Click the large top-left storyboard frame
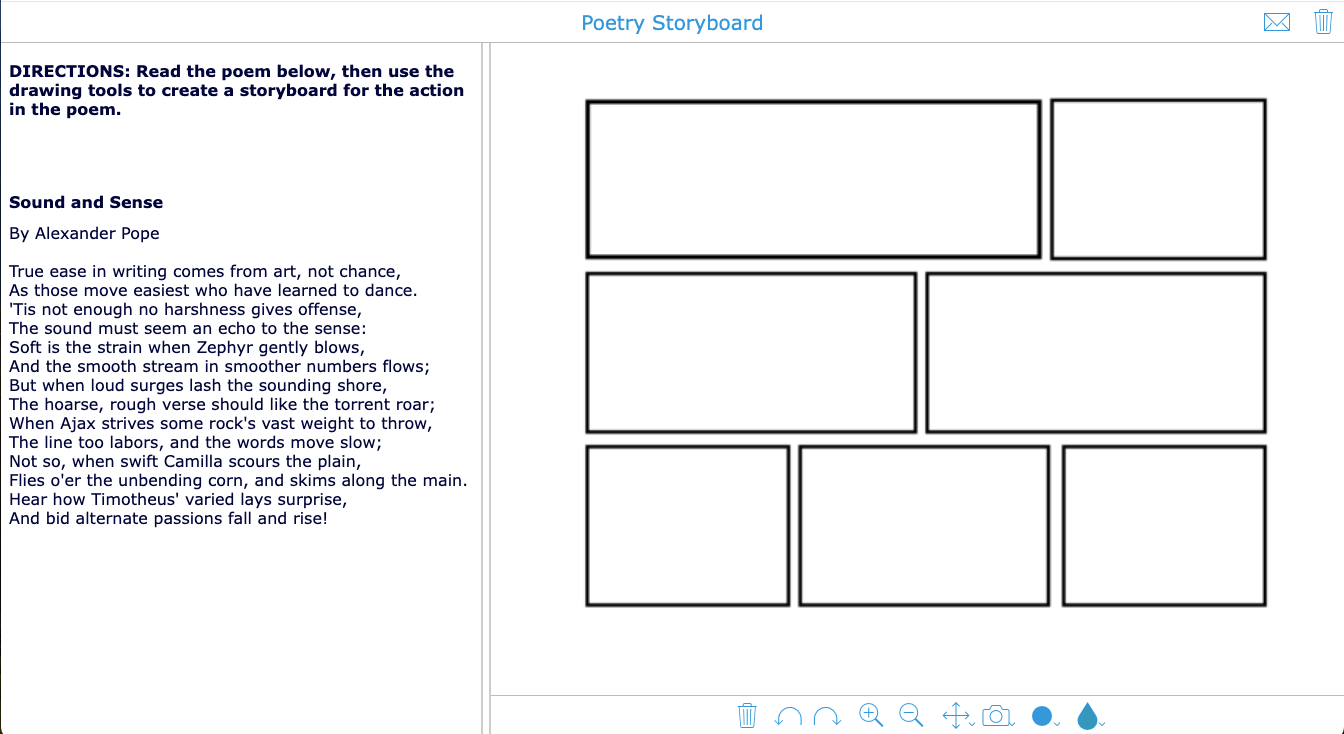The width and height of the screenshot is (1344, 734). 813,178
